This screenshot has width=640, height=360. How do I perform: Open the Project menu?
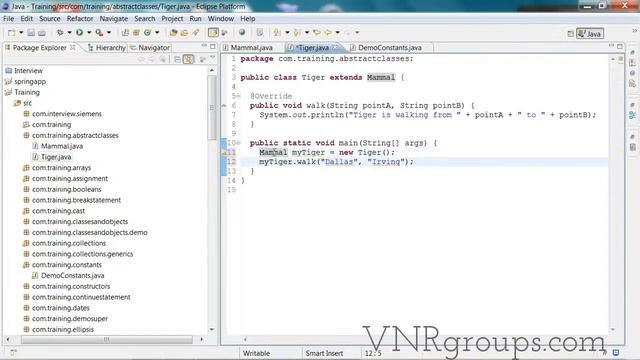pyautogui.click(x=172, y=19)
